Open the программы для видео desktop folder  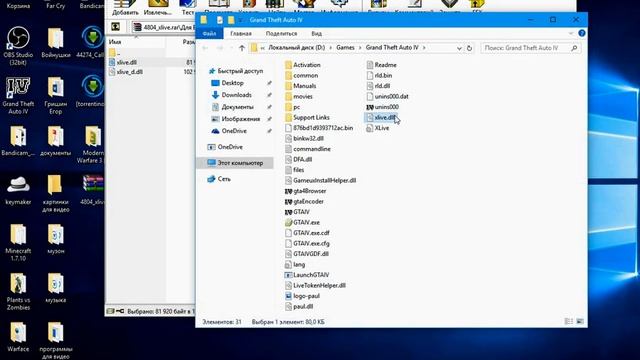[x=56, y=340]
